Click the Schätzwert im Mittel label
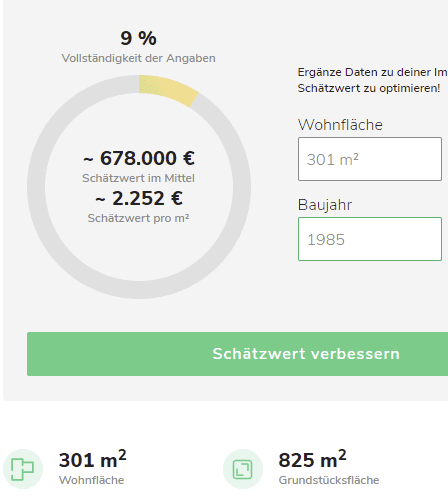This screenshot has width=448, height=496. pyautogui.click(x=138, y=178)
